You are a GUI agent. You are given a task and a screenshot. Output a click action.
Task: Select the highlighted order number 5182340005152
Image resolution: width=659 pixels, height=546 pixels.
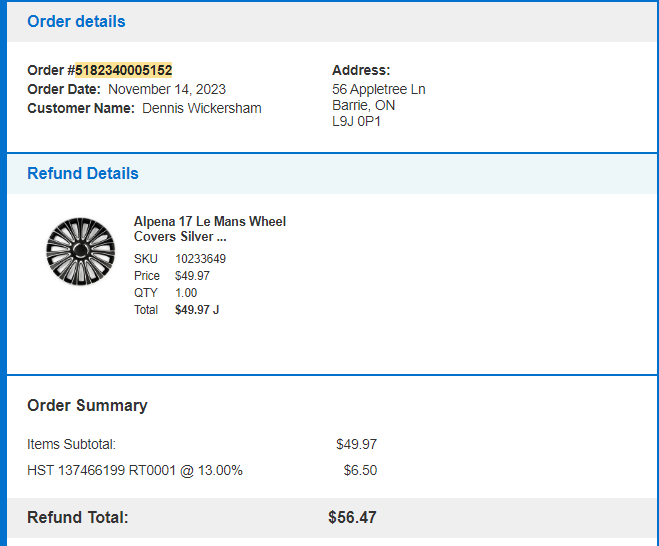124,70
